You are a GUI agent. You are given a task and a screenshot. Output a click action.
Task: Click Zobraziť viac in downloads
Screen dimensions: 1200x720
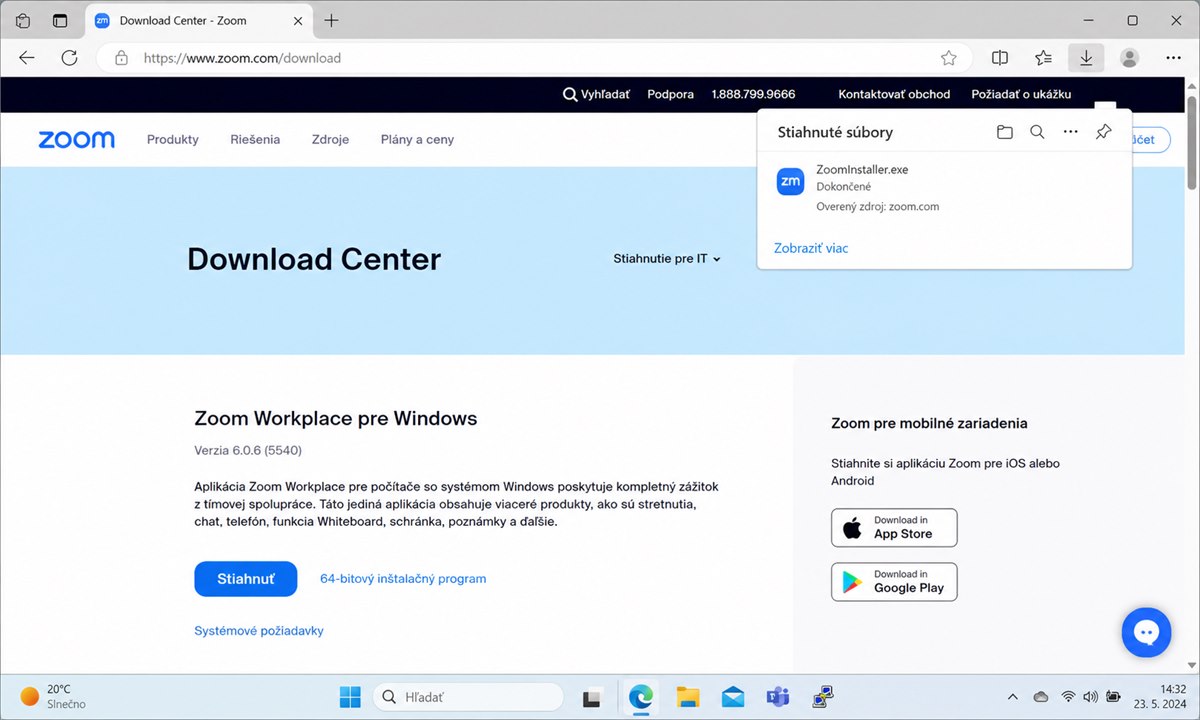tap(811, 248)
